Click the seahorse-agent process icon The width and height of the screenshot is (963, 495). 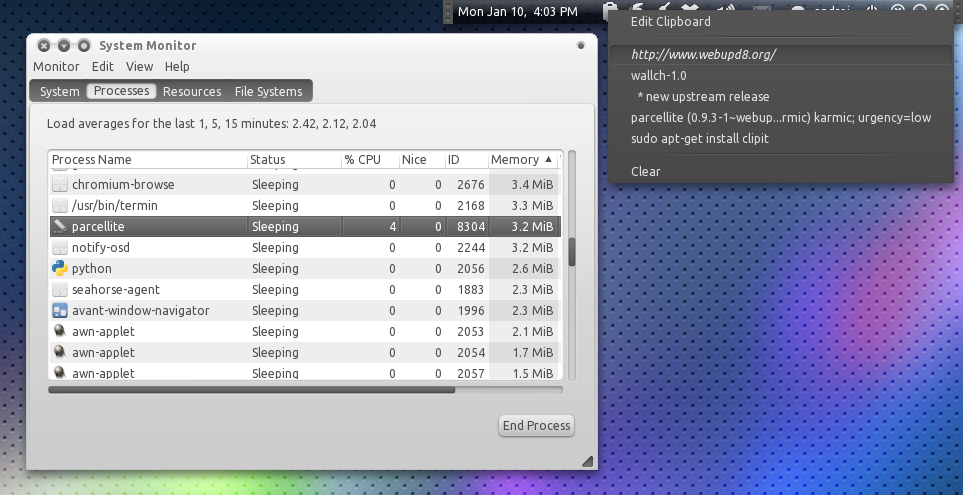60,289
